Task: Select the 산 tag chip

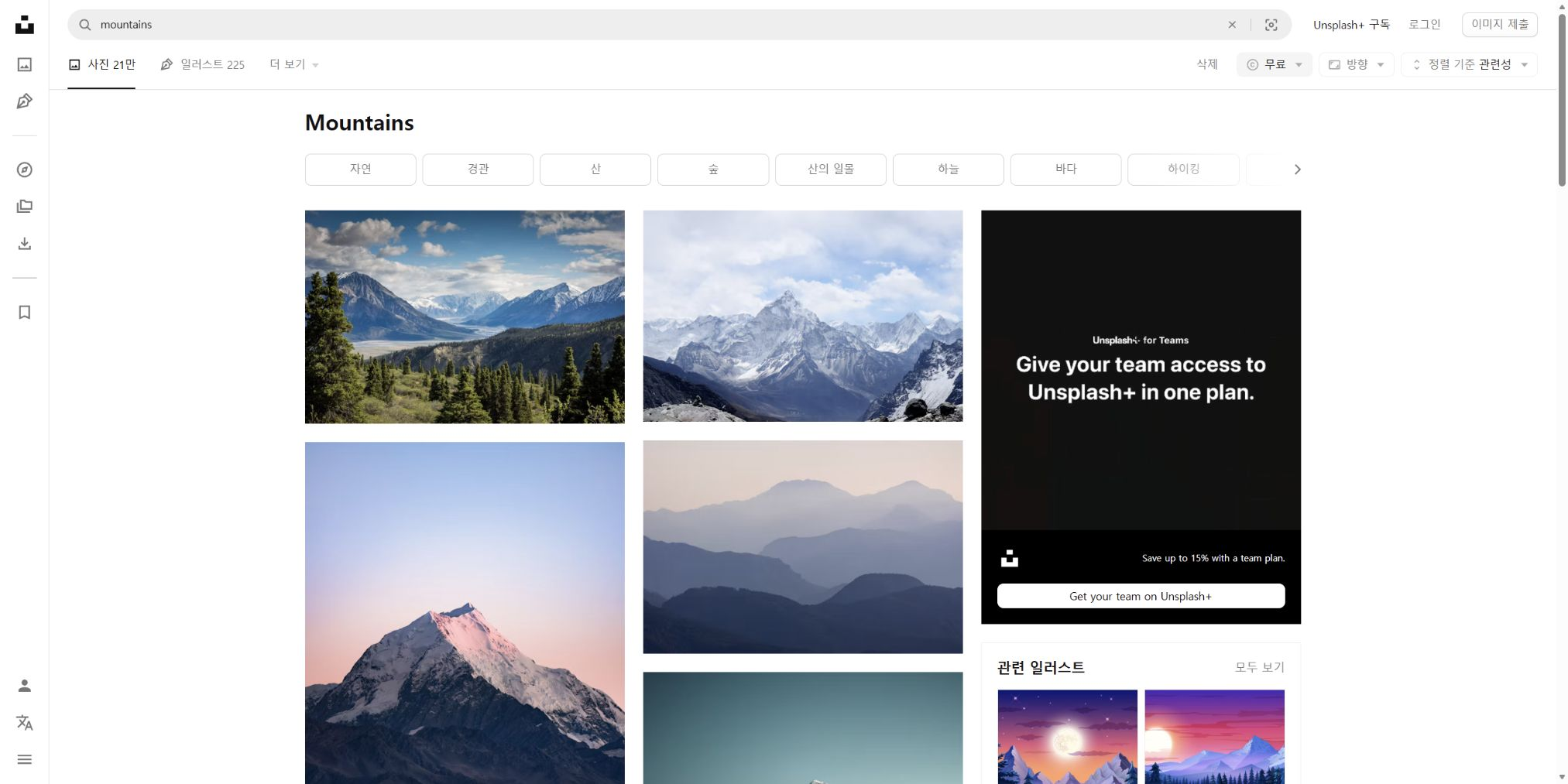Action: click(595, 169)
